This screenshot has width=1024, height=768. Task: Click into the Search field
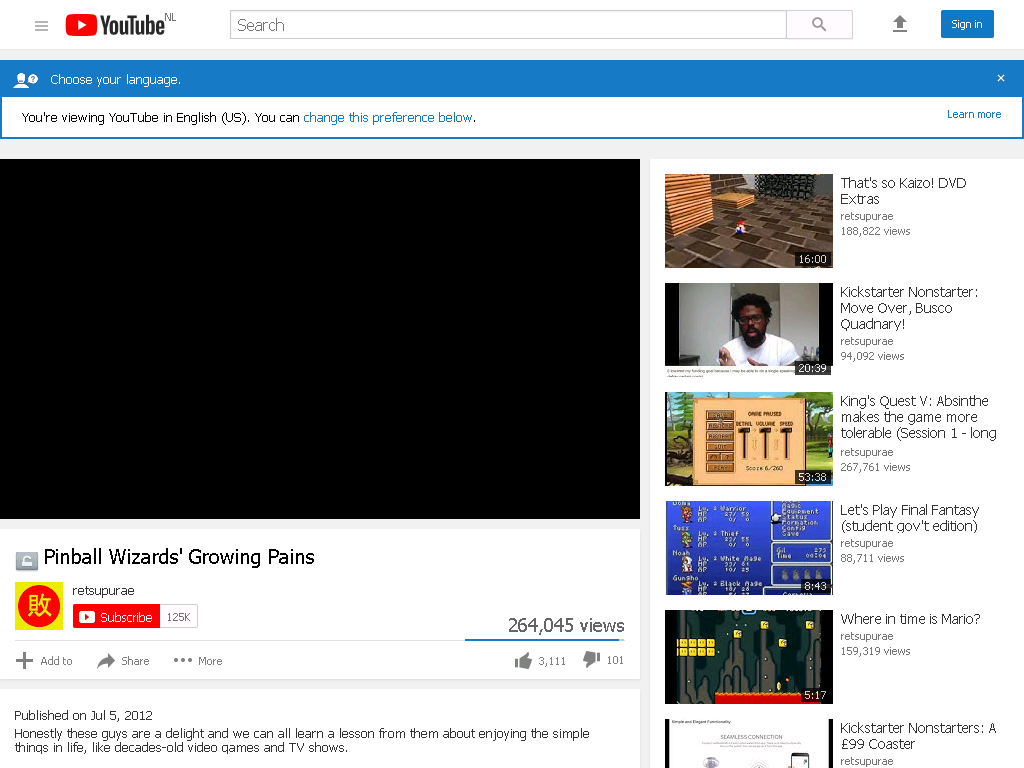tap(508, 25)
